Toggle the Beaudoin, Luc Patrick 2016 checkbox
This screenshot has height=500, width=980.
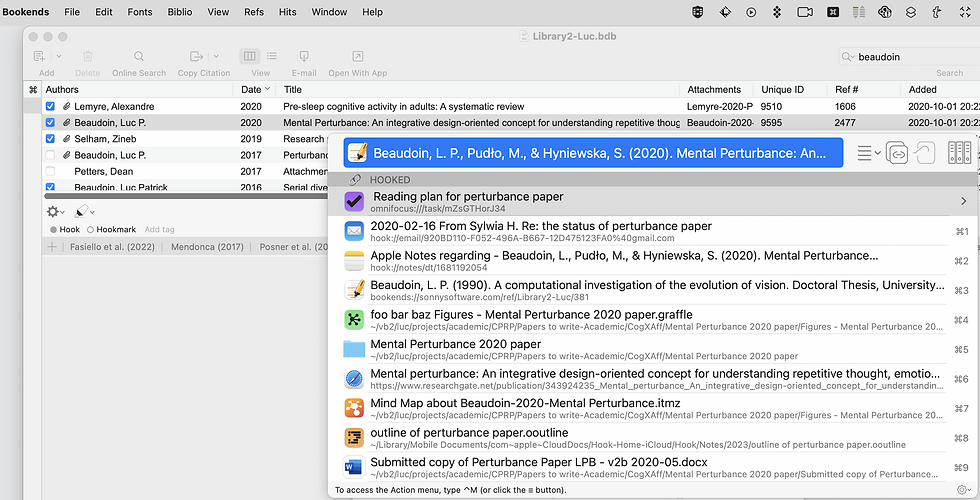[x=50, y=187]
